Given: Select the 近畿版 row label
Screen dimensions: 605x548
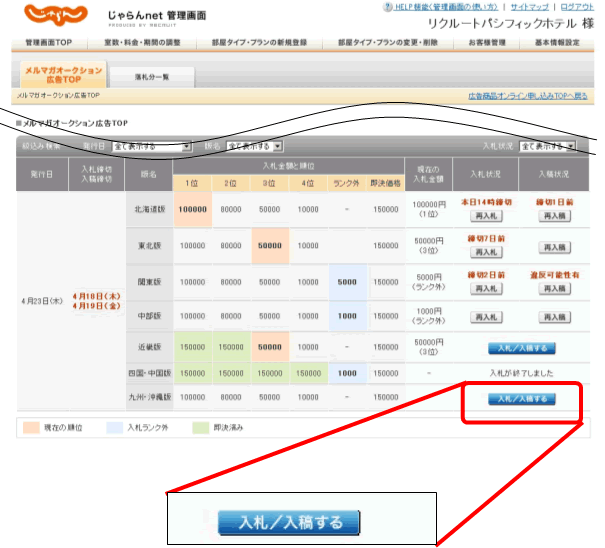Looking at the screenshot, I should click(150, 347).
